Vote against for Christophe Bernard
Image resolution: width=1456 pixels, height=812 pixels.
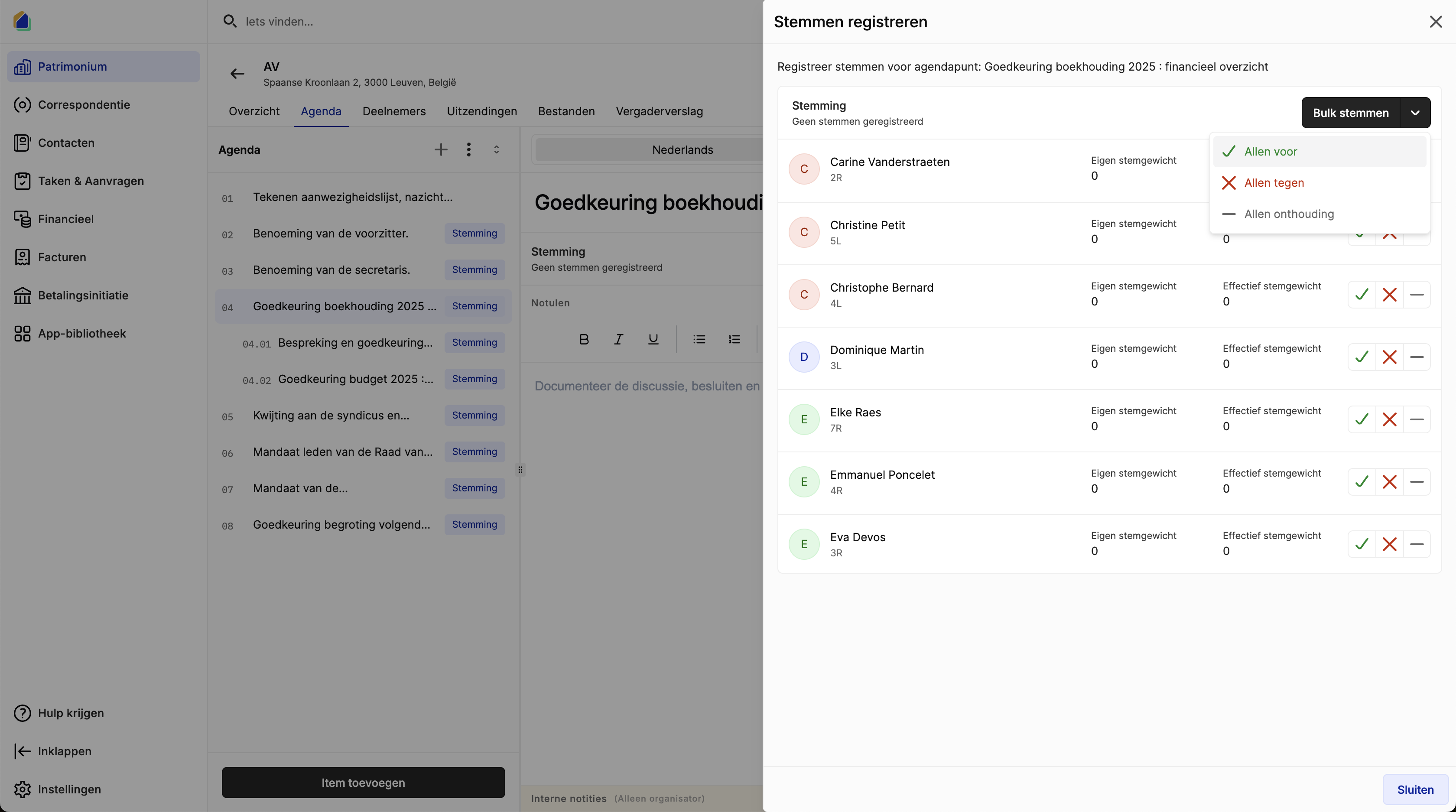1389,294
